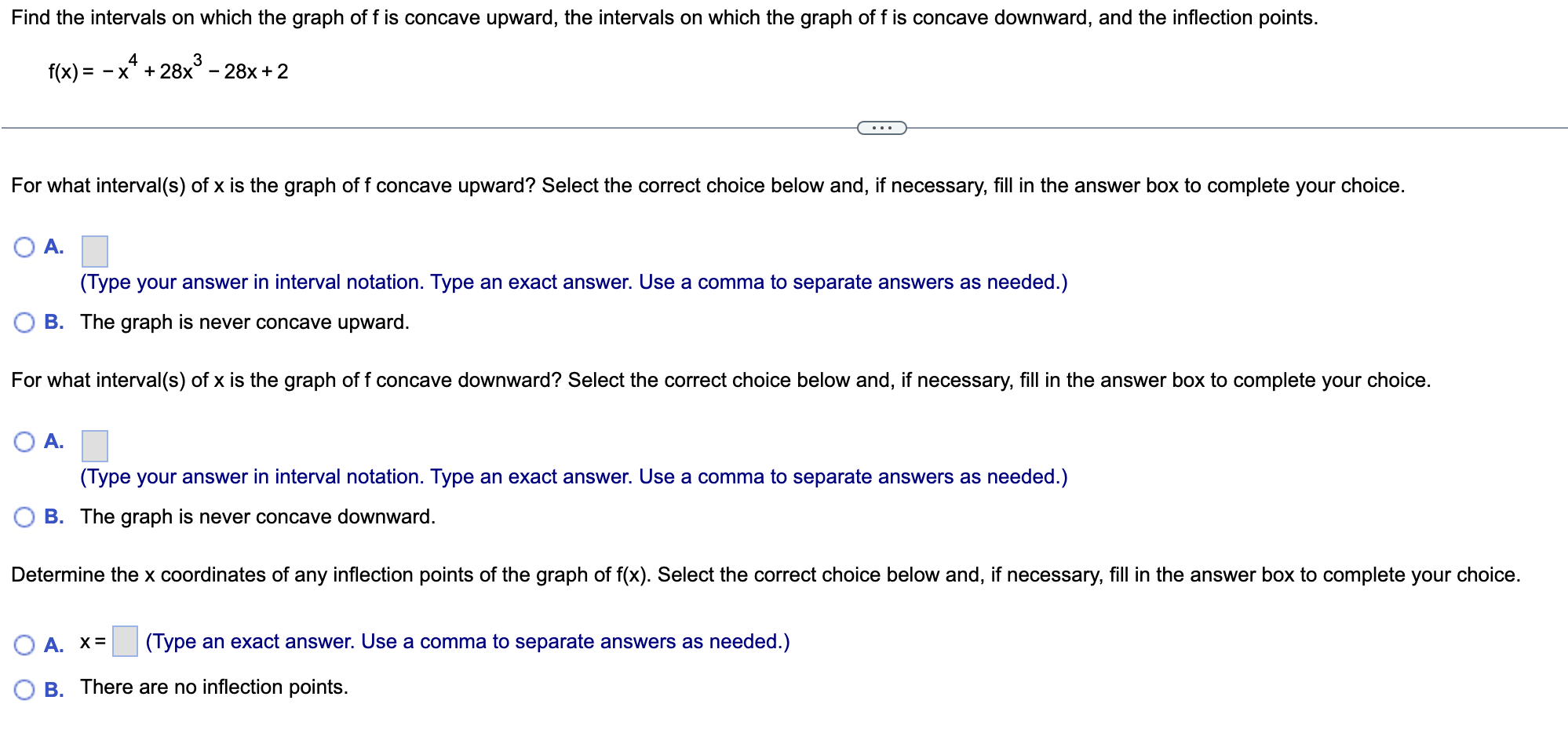
Task: Select option B 'The graph is never concave upward'
Action: click(24, 321)
